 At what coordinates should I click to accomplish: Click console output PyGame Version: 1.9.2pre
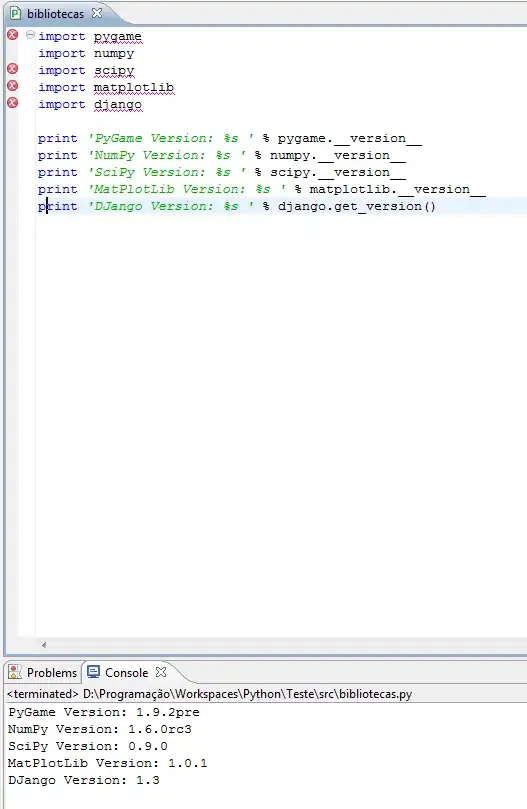point(104,713)
